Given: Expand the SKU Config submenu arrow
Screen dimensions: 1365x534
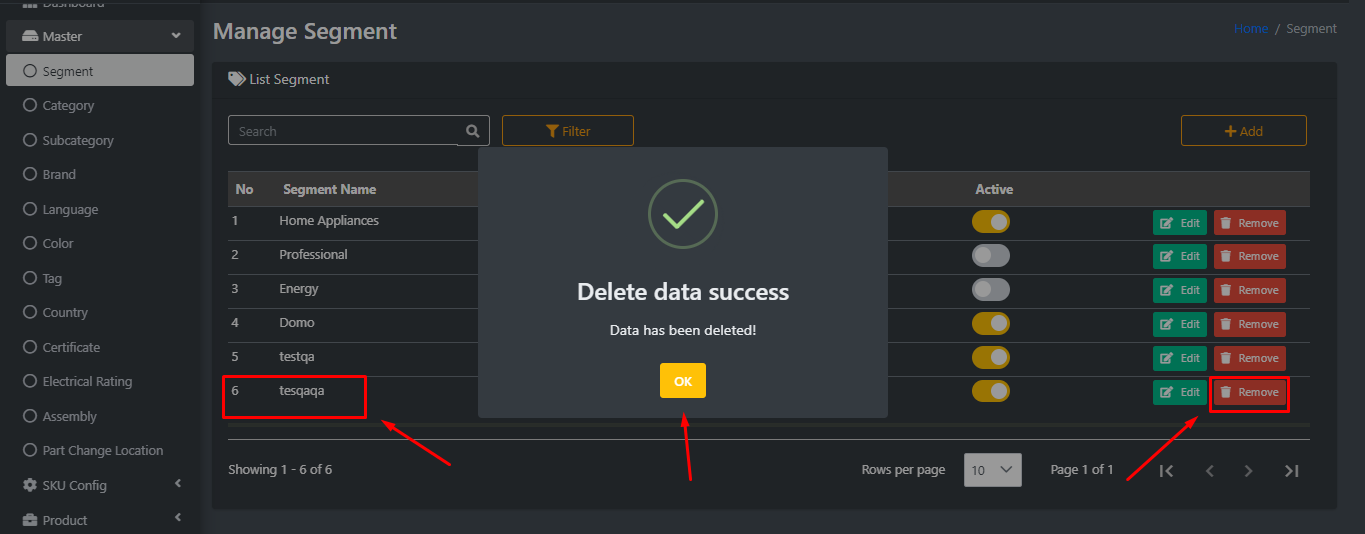Looking at the screenshot, I should (x=178, y=484).
